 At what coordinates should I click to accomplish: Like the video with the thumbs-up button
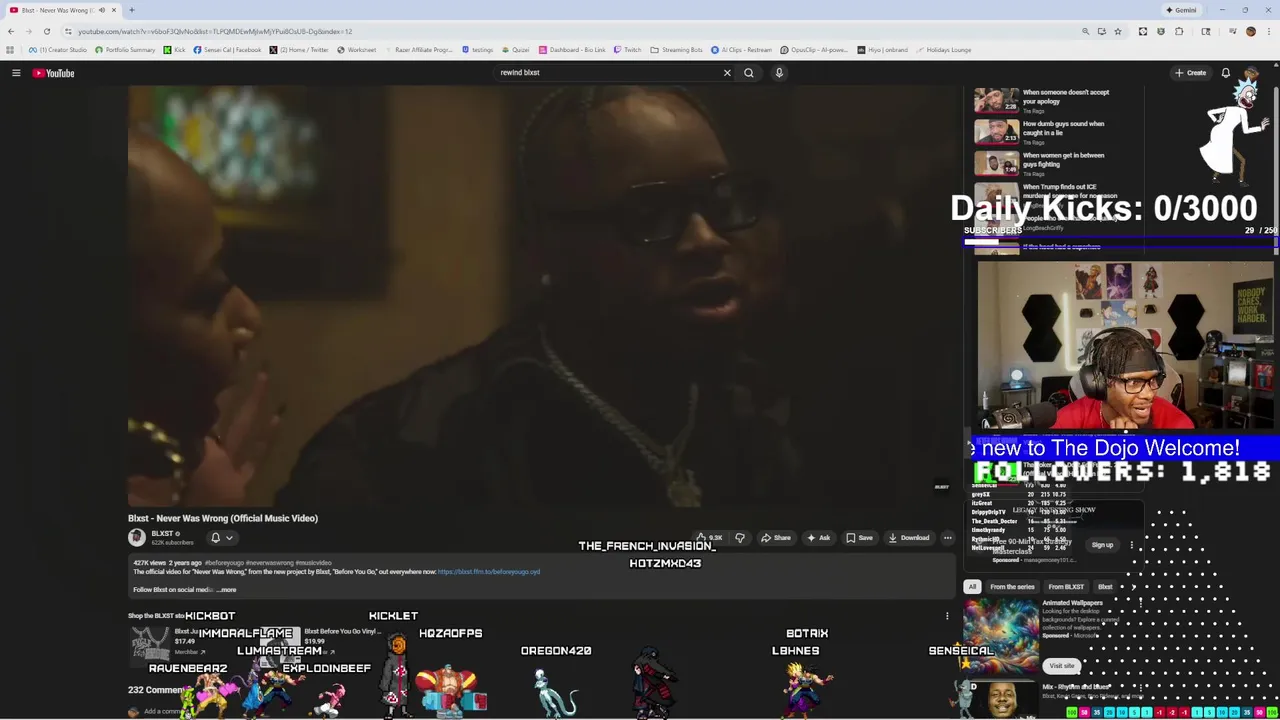[x=709, y=538]
